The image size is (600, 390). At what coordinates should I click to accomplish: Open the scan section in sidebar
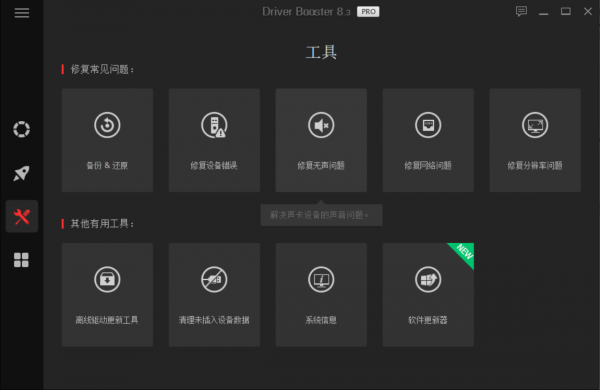[21, 129]
